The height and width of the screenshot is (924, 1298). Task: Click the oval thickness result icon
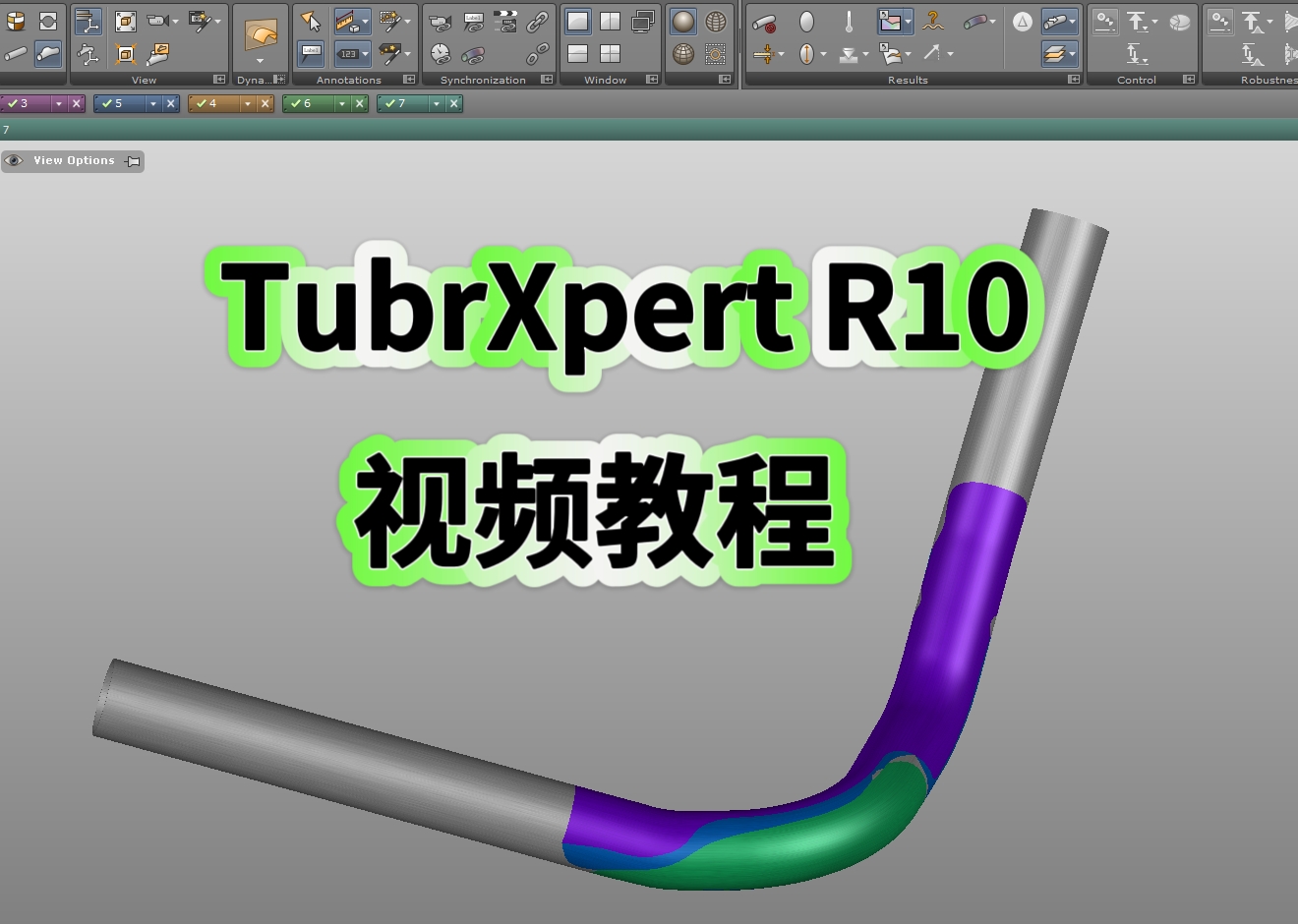point(807,21)
